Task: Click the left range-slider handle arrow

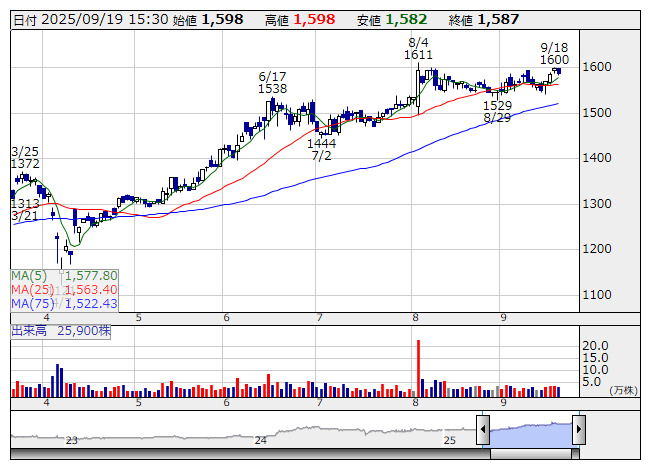Action: pyautogui.click(x=483, y=429)
